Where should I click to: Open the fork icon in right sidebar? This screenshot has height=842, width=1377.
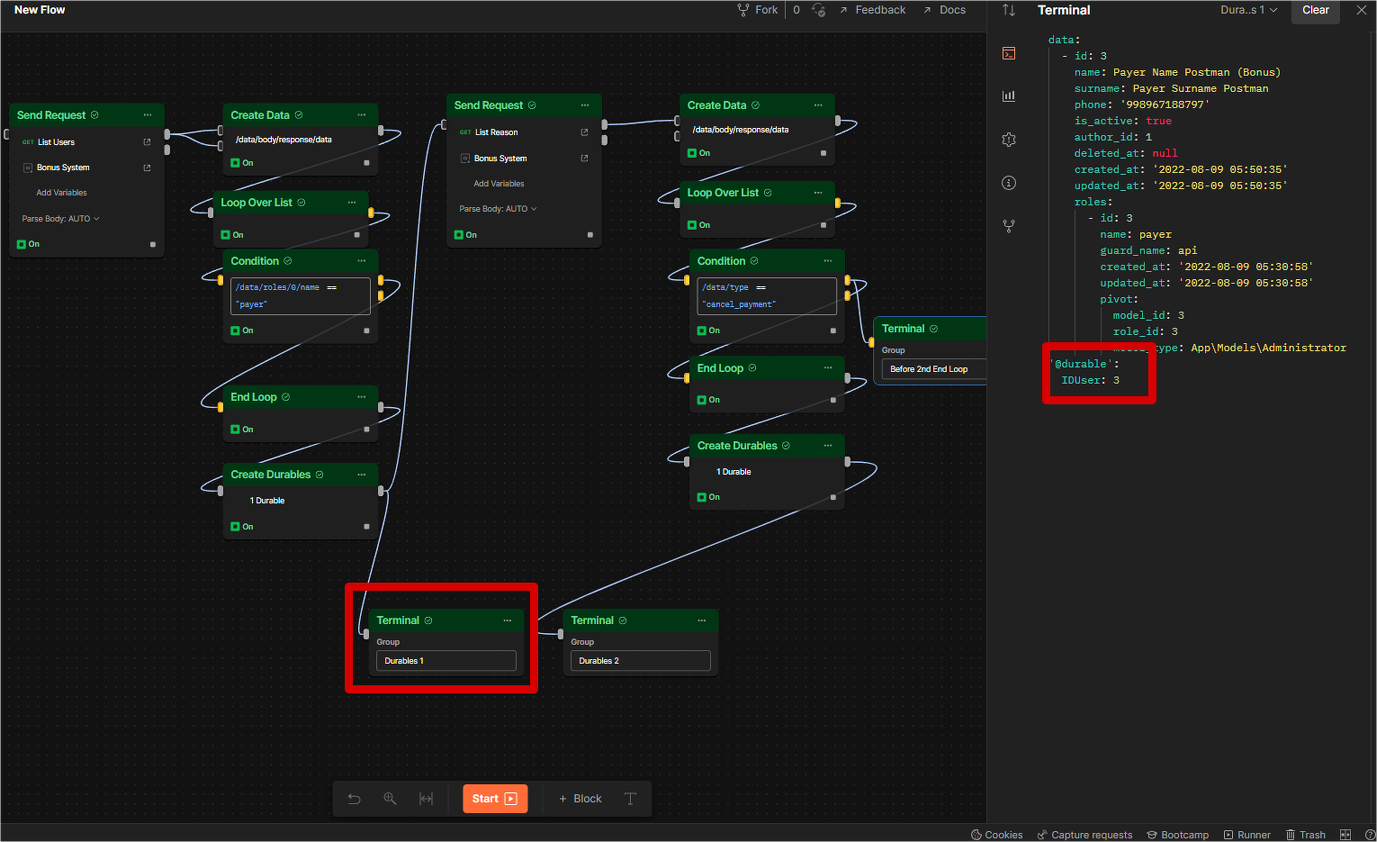1009,226
